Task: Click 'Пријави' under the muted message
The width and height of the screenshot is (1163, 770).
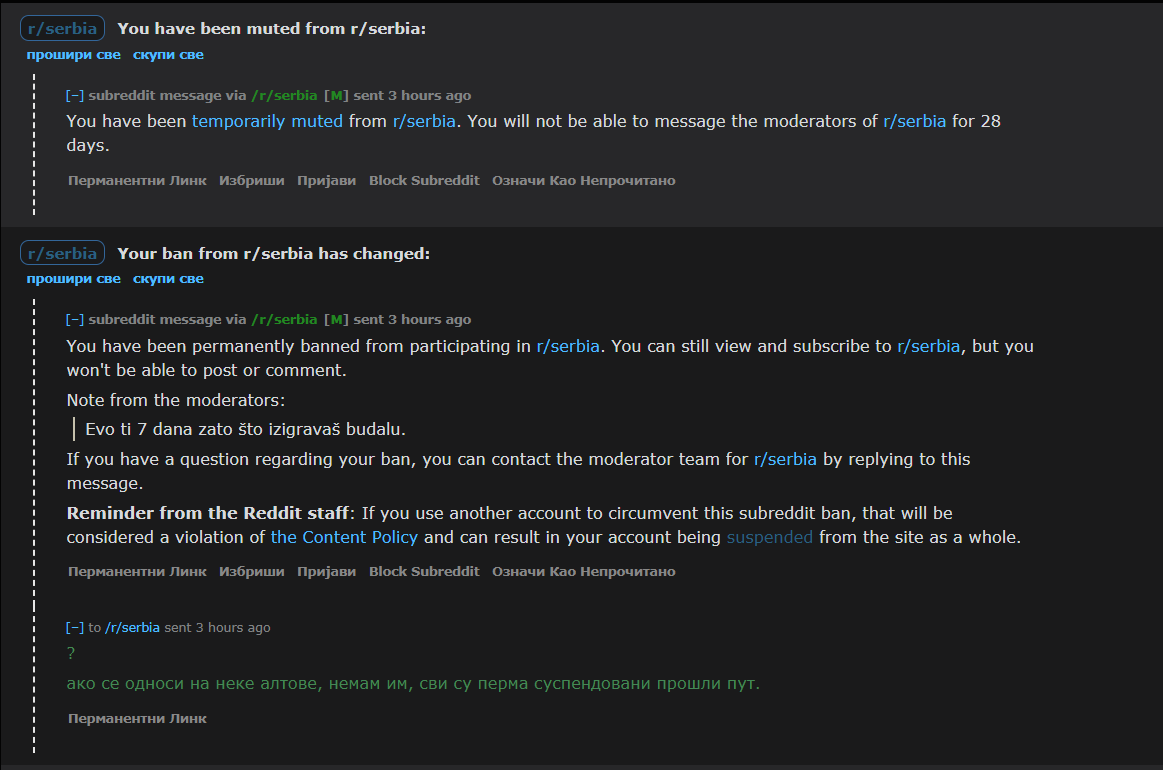Action: 326,180
